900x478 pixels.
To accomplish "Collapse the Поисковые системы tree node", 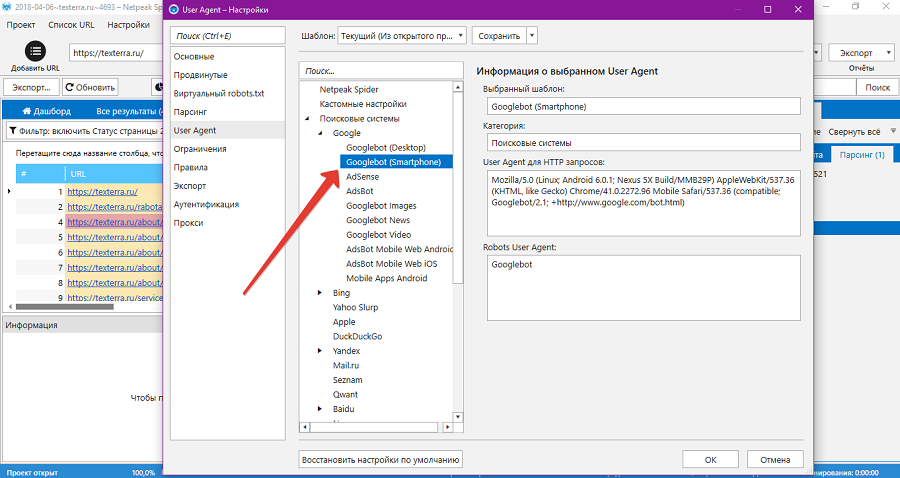I will click(x=307, y=119).
